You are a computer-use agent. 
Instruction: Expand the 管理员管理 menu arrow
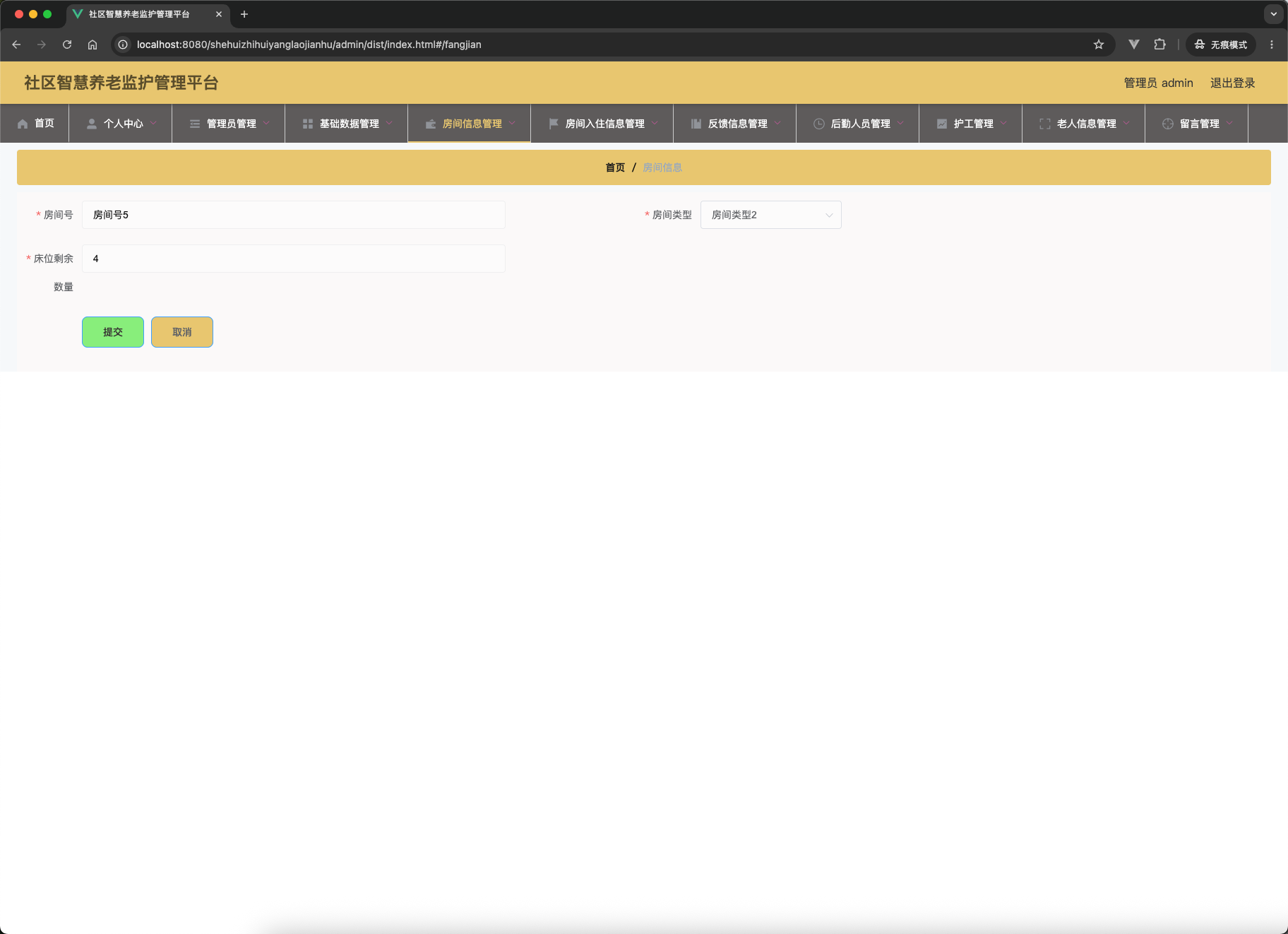click(x=266, y=123)
